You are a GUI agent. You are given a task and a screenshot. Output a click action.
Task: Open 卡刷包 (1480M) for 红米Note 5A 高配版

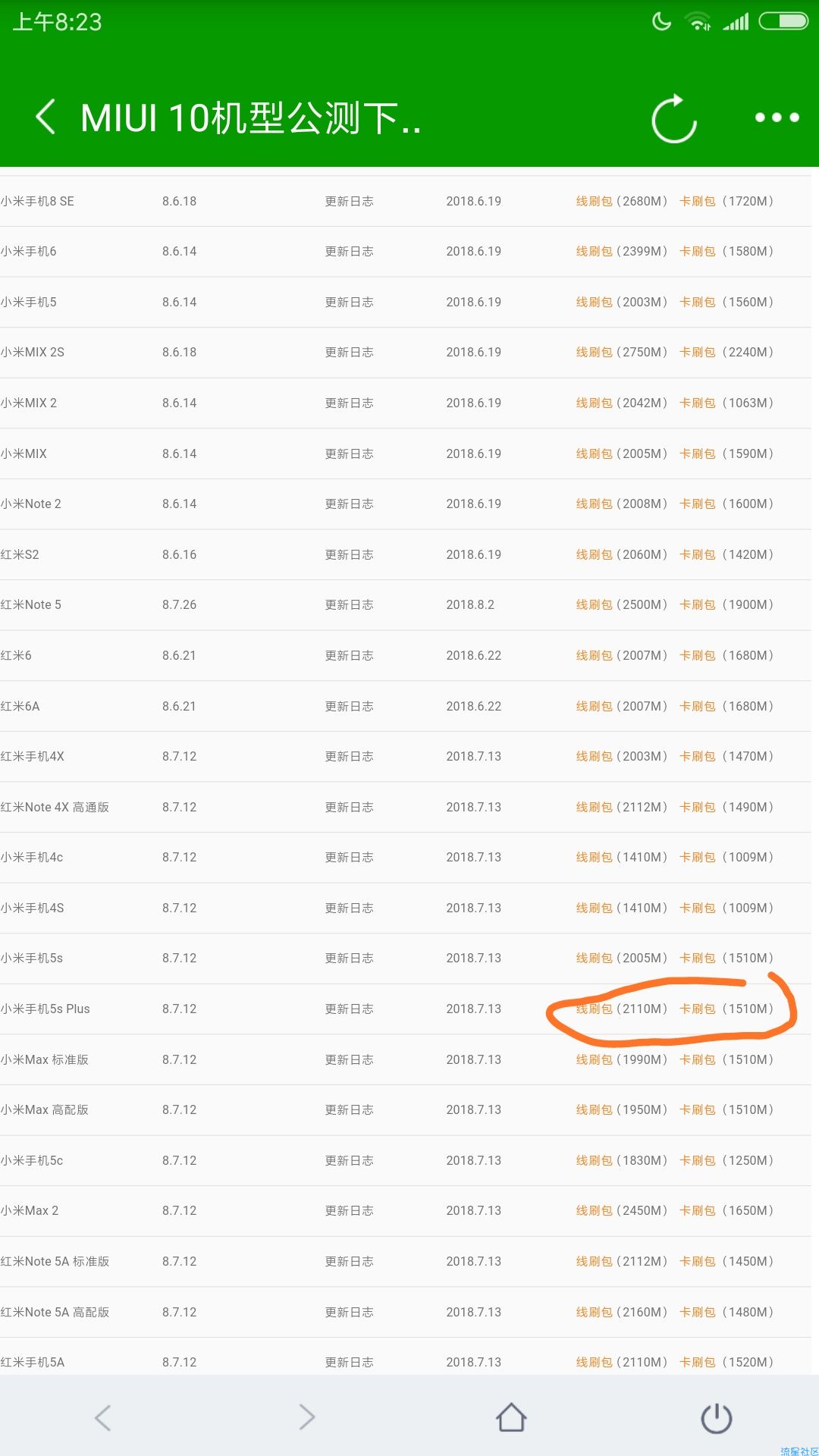698,1312
